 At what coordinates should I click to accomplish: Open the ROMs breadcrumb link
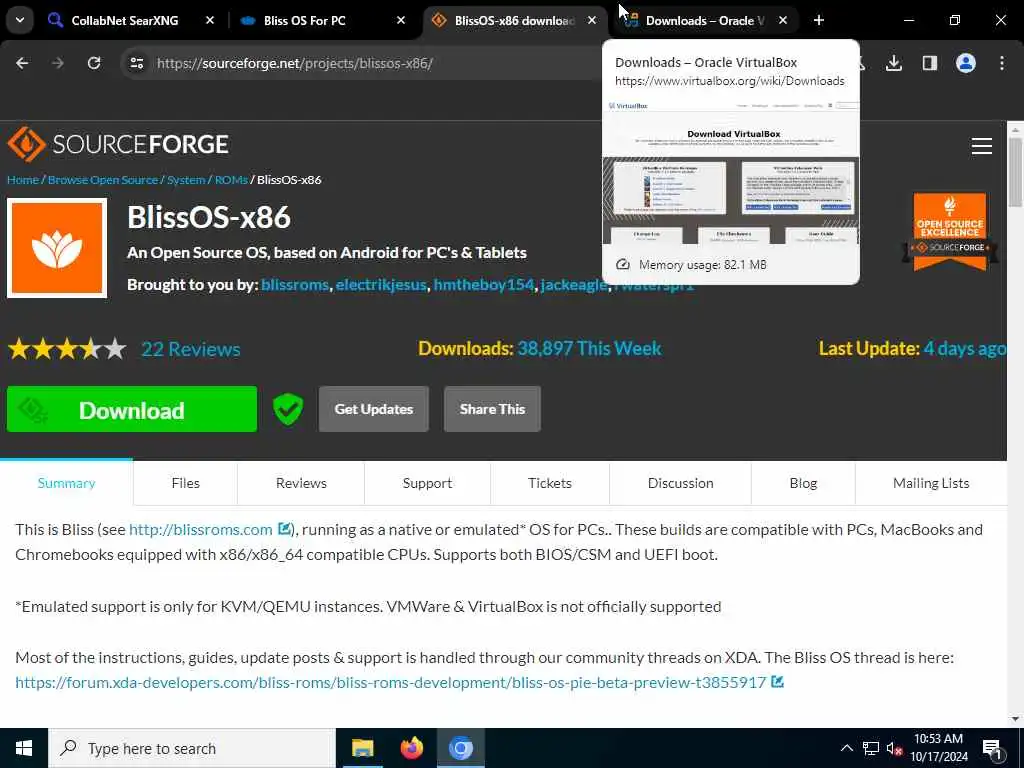[x=231, y=180]
